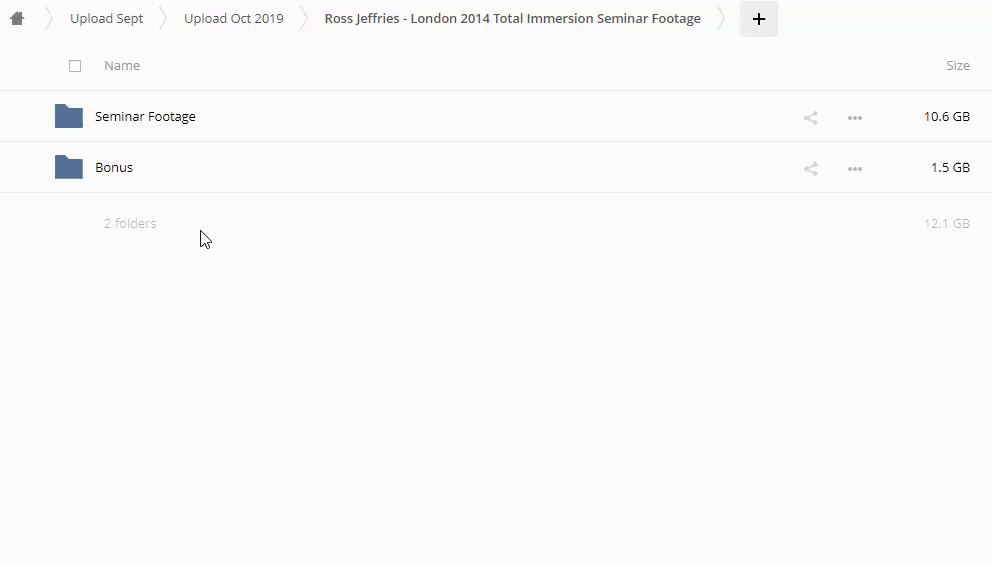992x564 pixels.
Task: Sort files by Size column header
Action: [x=957, y=66]
